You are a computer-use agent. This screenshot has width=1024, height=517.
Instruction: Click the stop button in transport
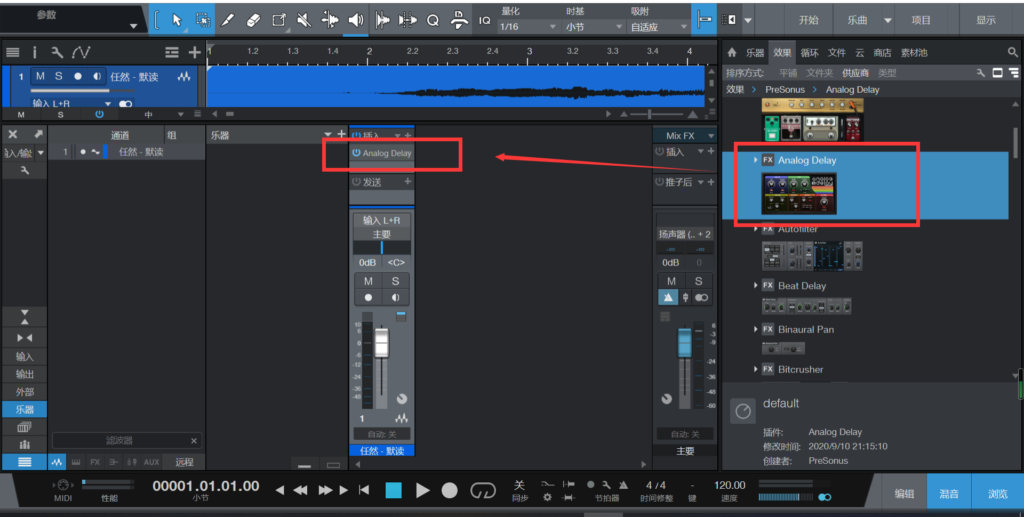coord(394,490)
